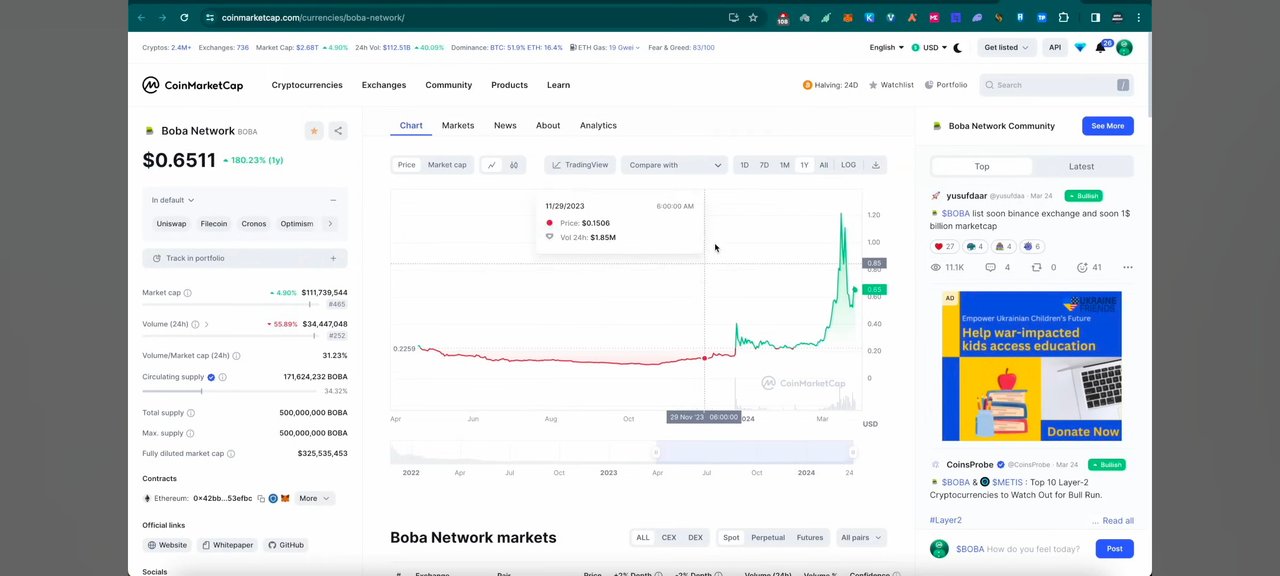Open the Markets tab
The height and width of the screenshot is (576, 1280).
point(458,126)
